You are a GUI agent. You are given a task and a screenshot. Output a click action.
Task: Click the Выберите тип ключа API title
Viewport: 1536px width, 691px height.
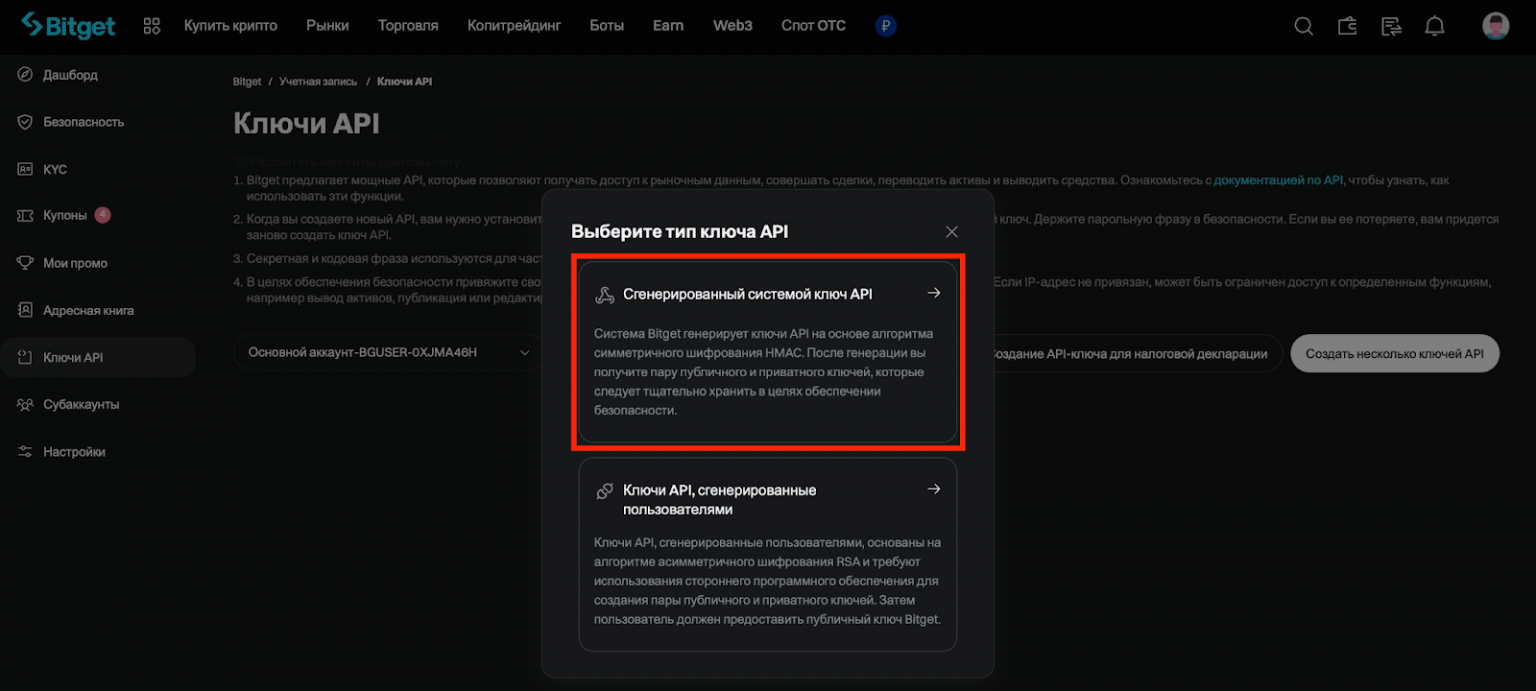[x=680, y=232]
